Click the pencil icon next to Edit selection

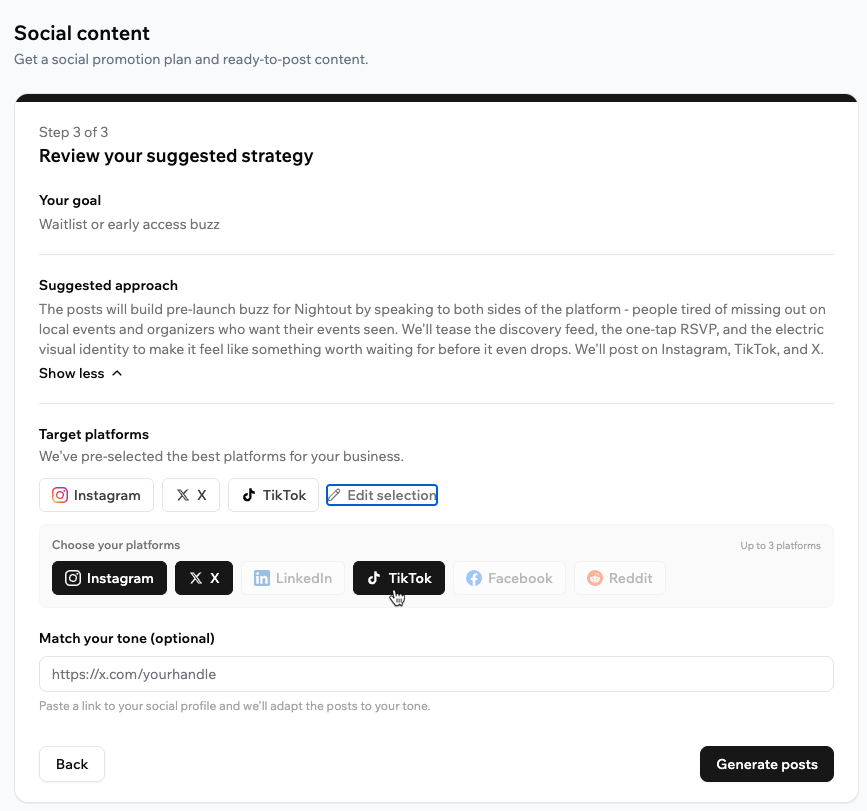pos(336,494)
